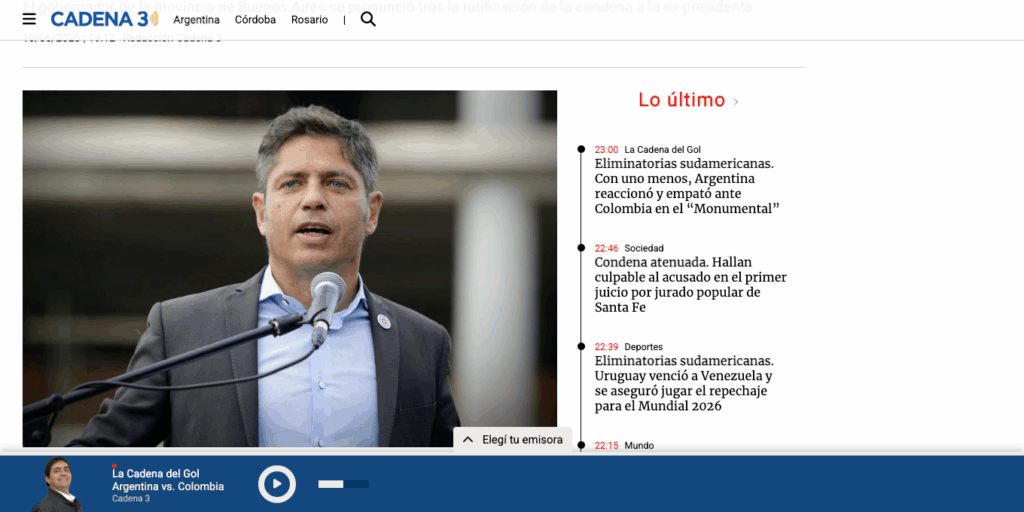1024x512 pixels.
Task: Select Argentina in top navigation
Action: [197, 20]
